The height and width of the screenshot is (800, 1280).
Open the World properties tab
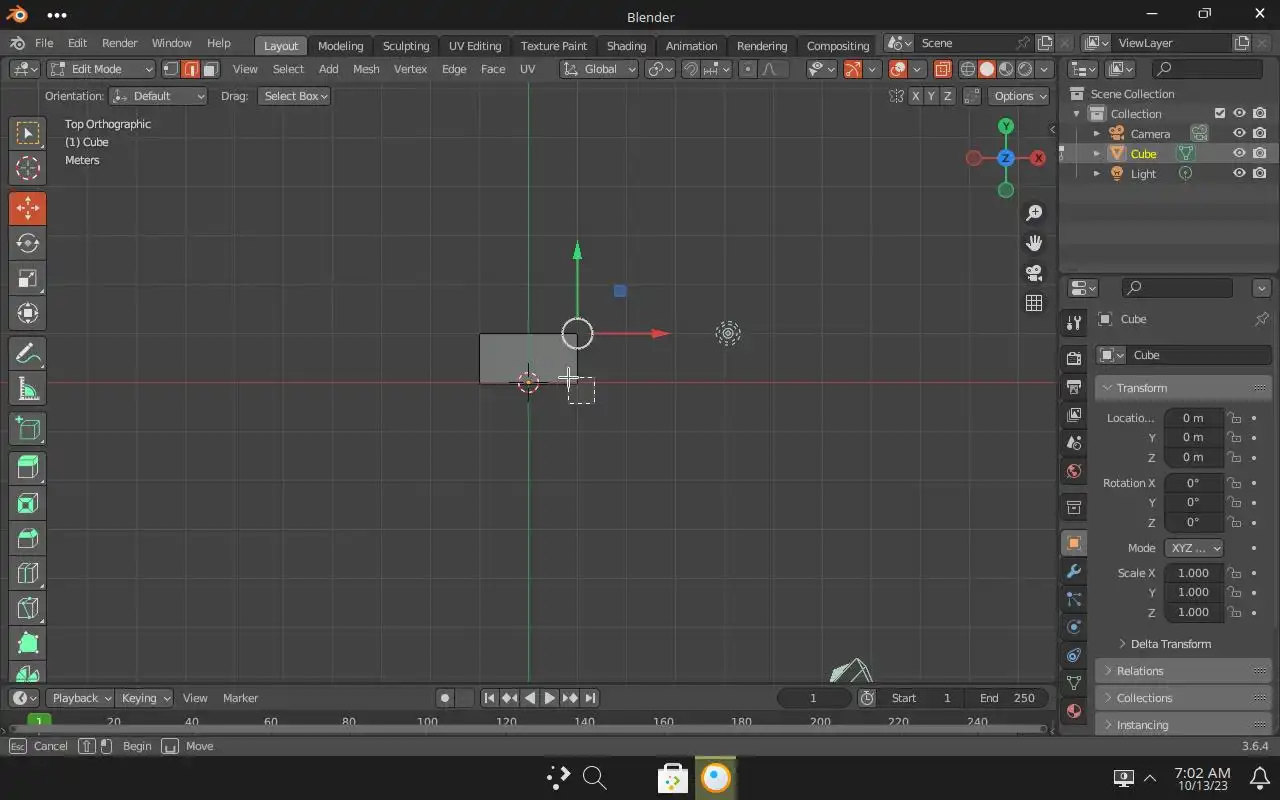click(x=1074, y=471)
